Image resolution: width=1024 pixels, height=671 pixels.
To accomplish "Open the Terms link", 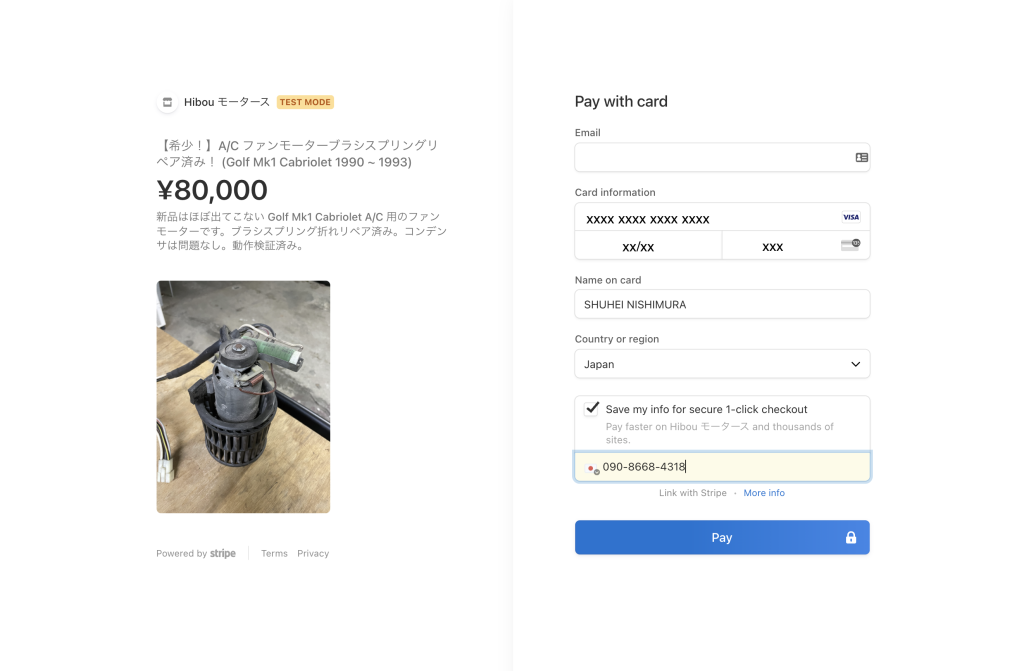I will click(x=274, y=553).
